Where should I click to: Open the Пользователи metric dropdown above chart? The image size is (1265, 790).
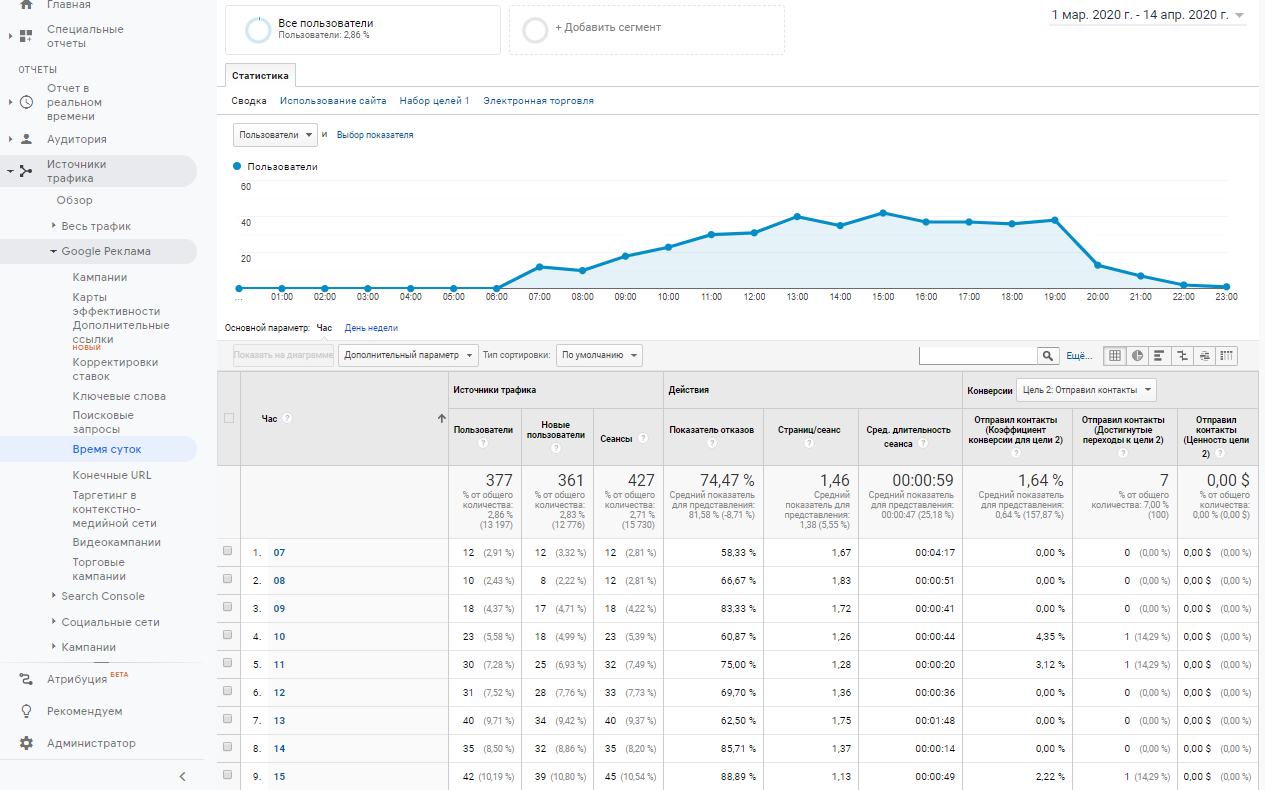(x=275, y=134)
